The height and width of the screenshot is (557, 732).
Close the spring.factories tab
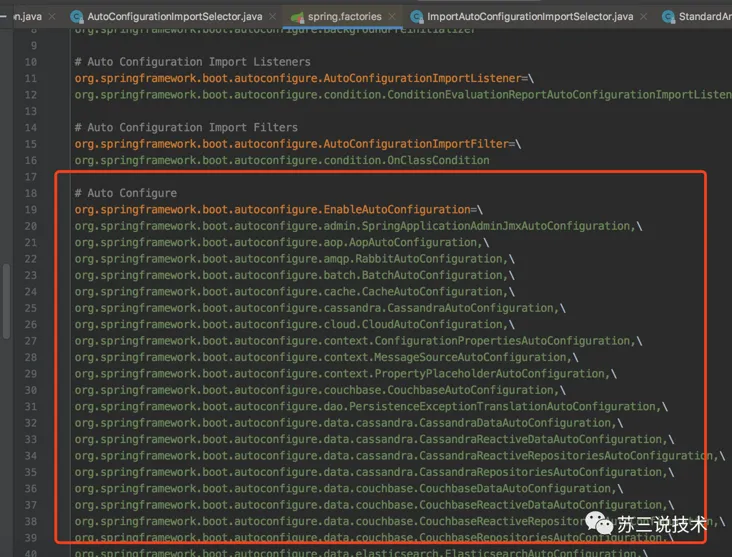point(392,16)
